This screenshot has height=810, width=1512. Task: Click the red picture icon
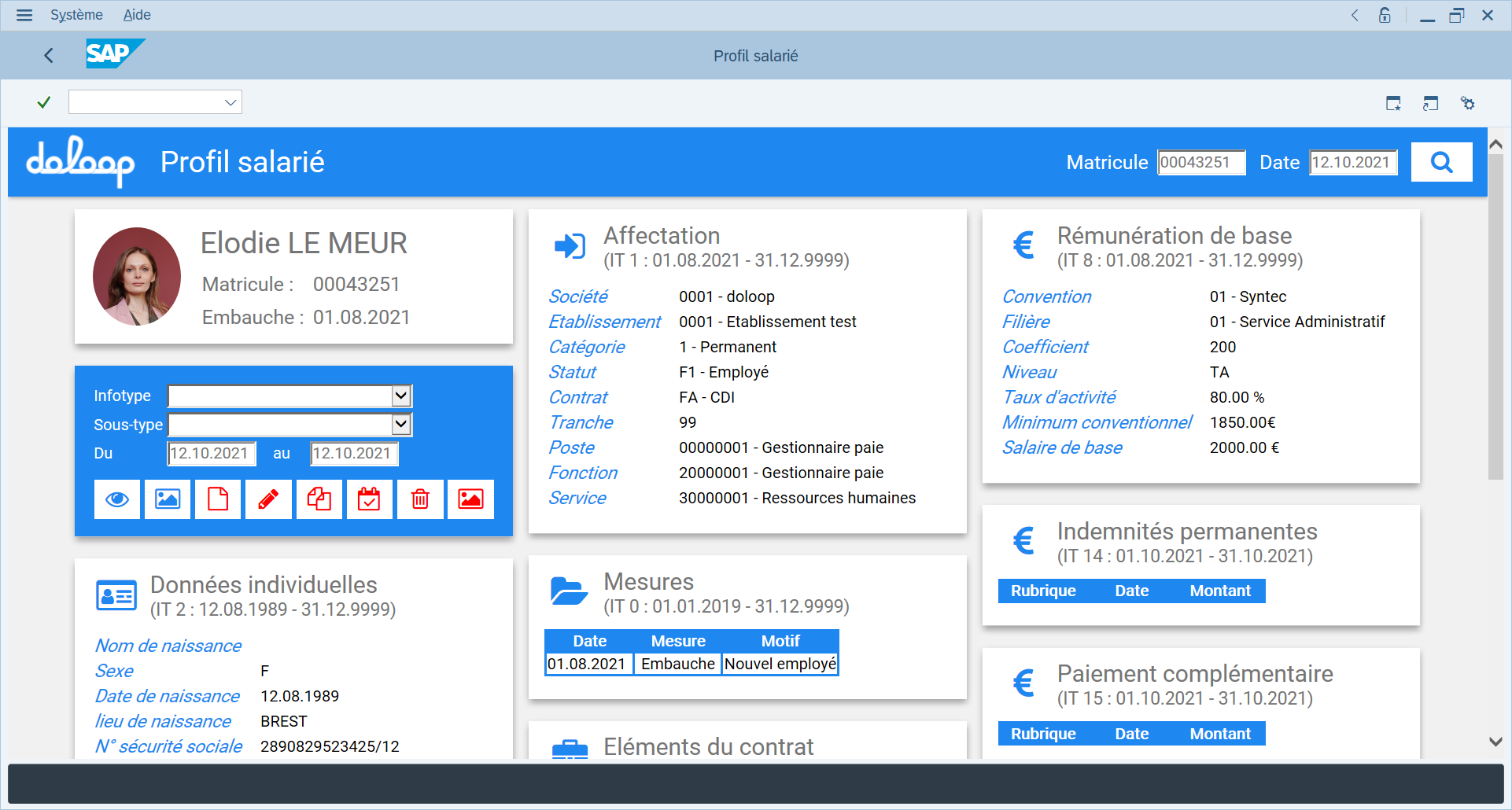click(x=470, y=499)
